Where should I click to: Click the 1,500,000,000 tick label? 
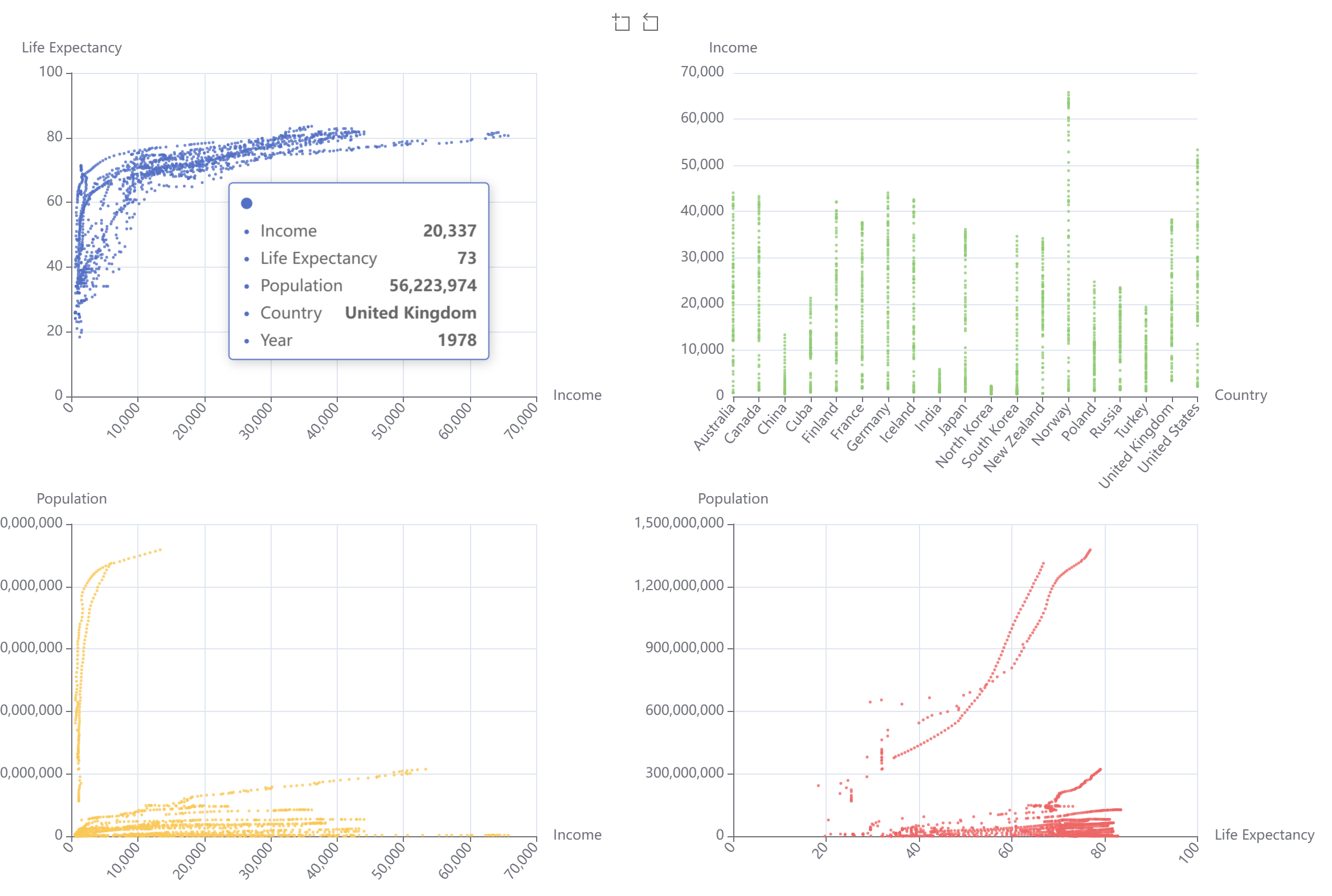pyautogui.click(x=679, y=523)
